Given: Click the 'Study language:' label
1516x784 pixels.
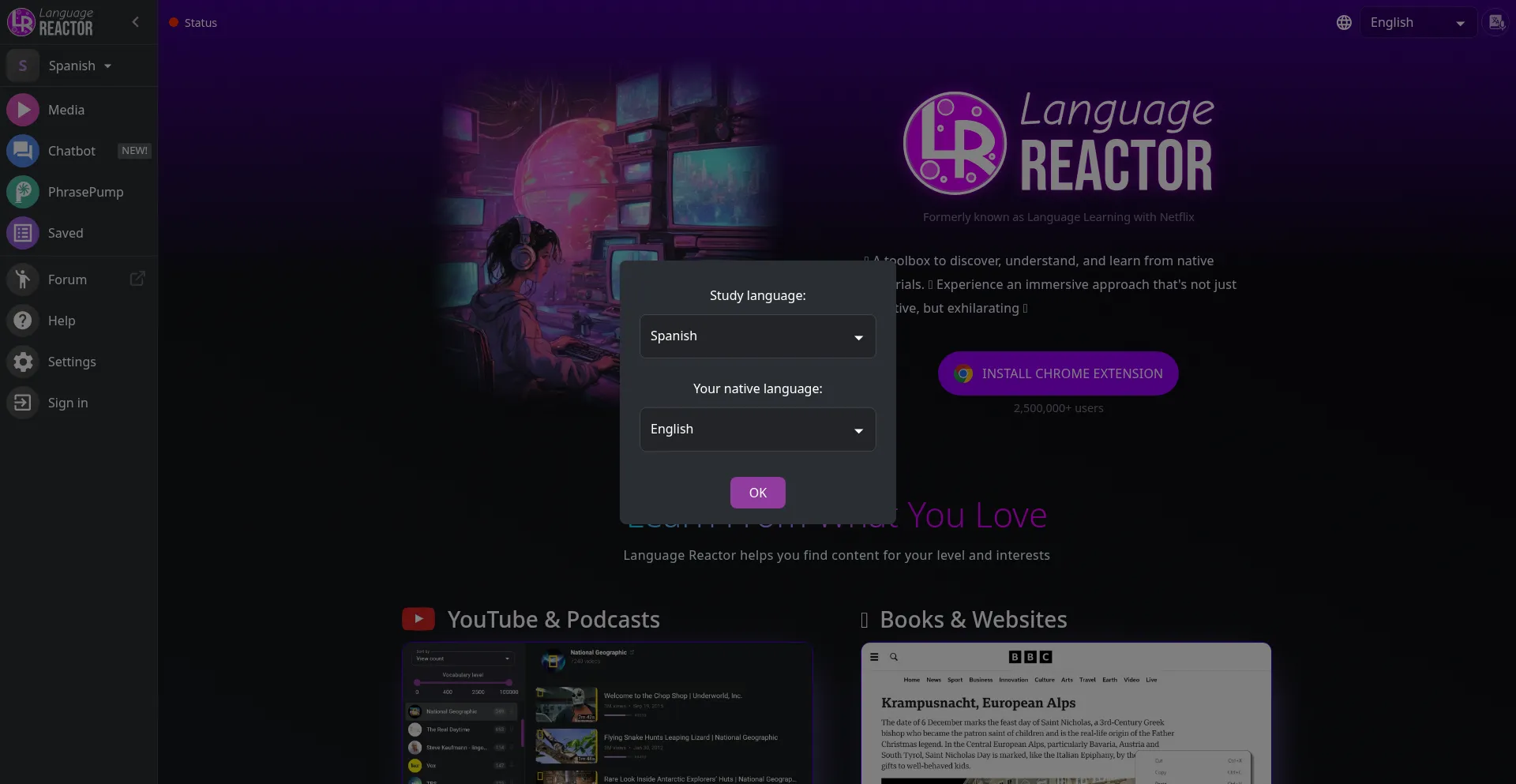Looking at the screenshot, I should coord(757,295).
